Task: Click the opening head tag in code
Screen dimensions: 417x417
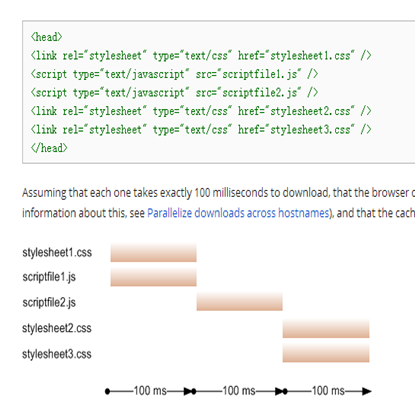Action: click(x=46, y=37)
